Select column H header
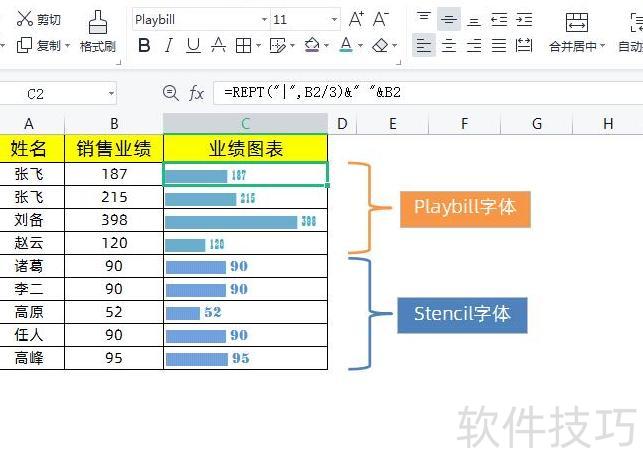 coord(608,123)
